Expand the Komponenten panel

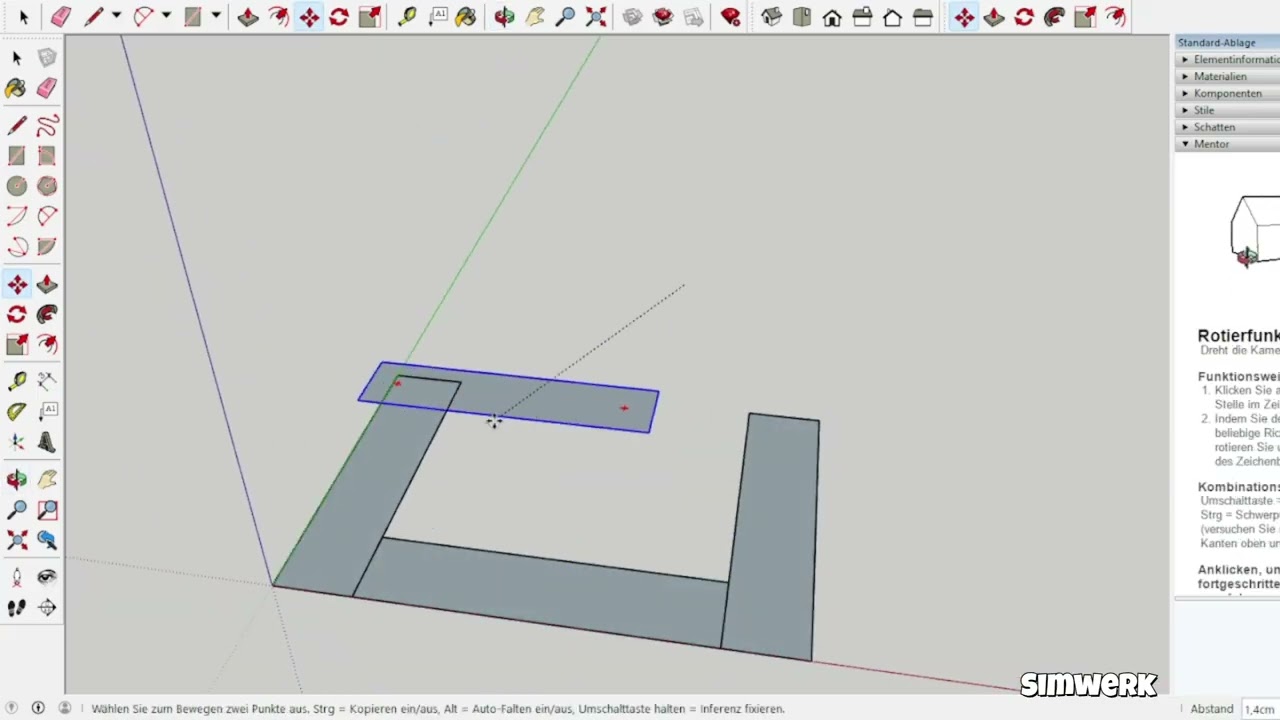1227,94
